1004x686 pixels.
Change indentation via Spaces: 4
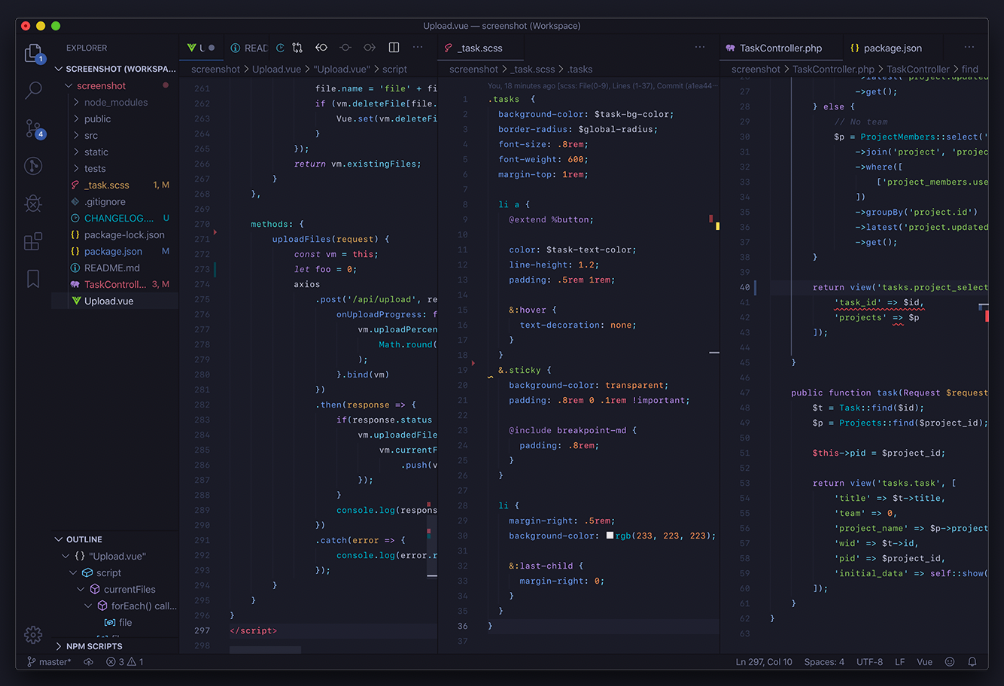[x=824, y=662]
